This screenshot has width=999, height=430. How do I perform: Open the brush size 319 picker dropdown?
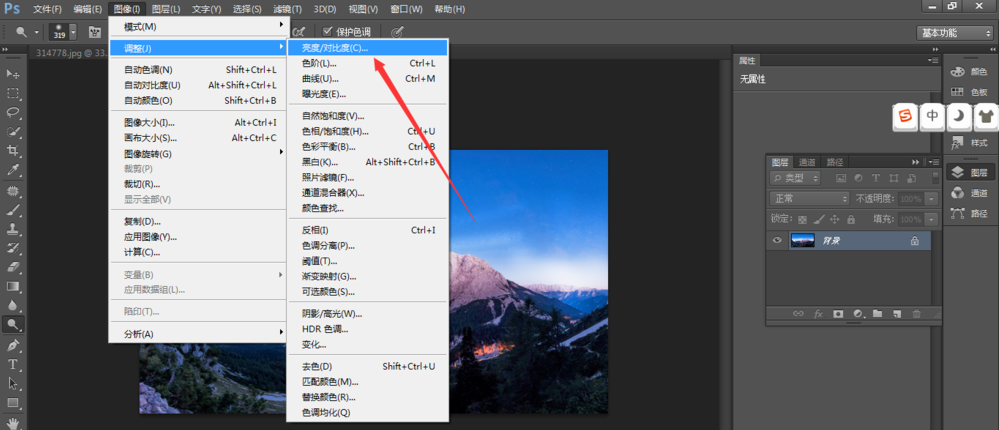(x=74, y=32)
